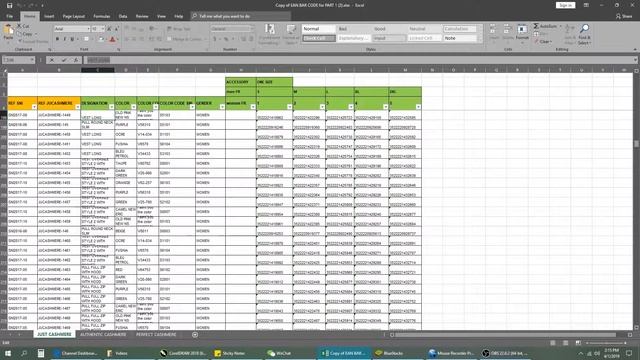Toggle Wrap Text

click(x=179, y=29)
